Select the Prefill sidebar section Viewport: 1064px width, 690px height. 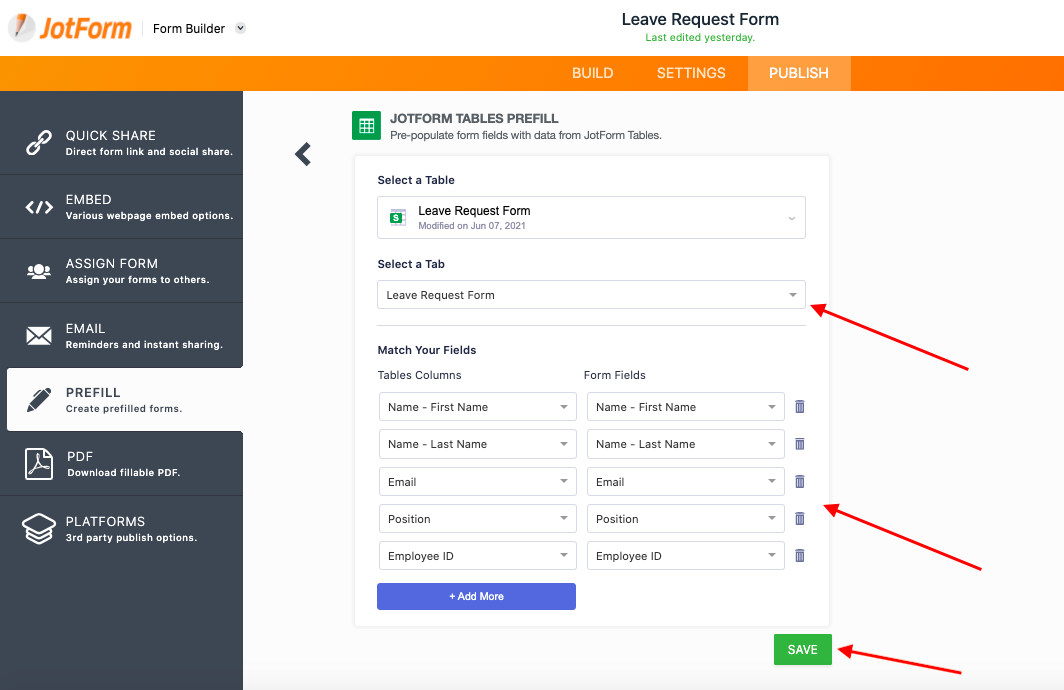click(x=125, y=400)
